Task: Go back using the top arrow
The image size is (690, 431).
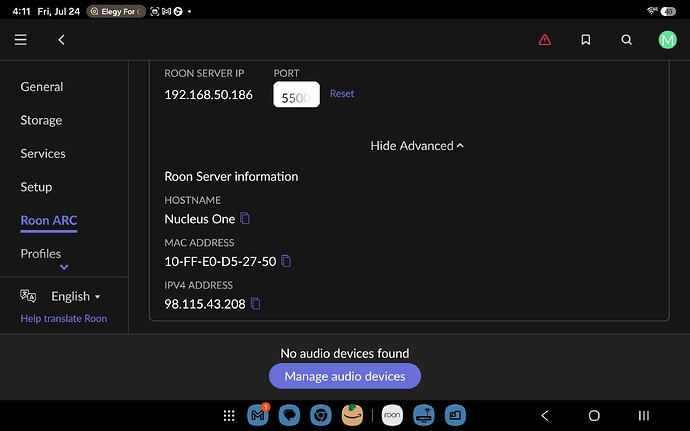Action: tap(61, 40)
